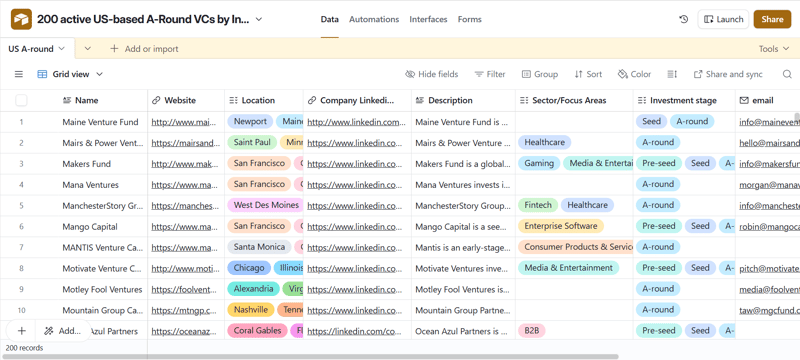Select the ManchesterStory Gr... name cell
The image size is (800, 360).
(x=102, y=206)
